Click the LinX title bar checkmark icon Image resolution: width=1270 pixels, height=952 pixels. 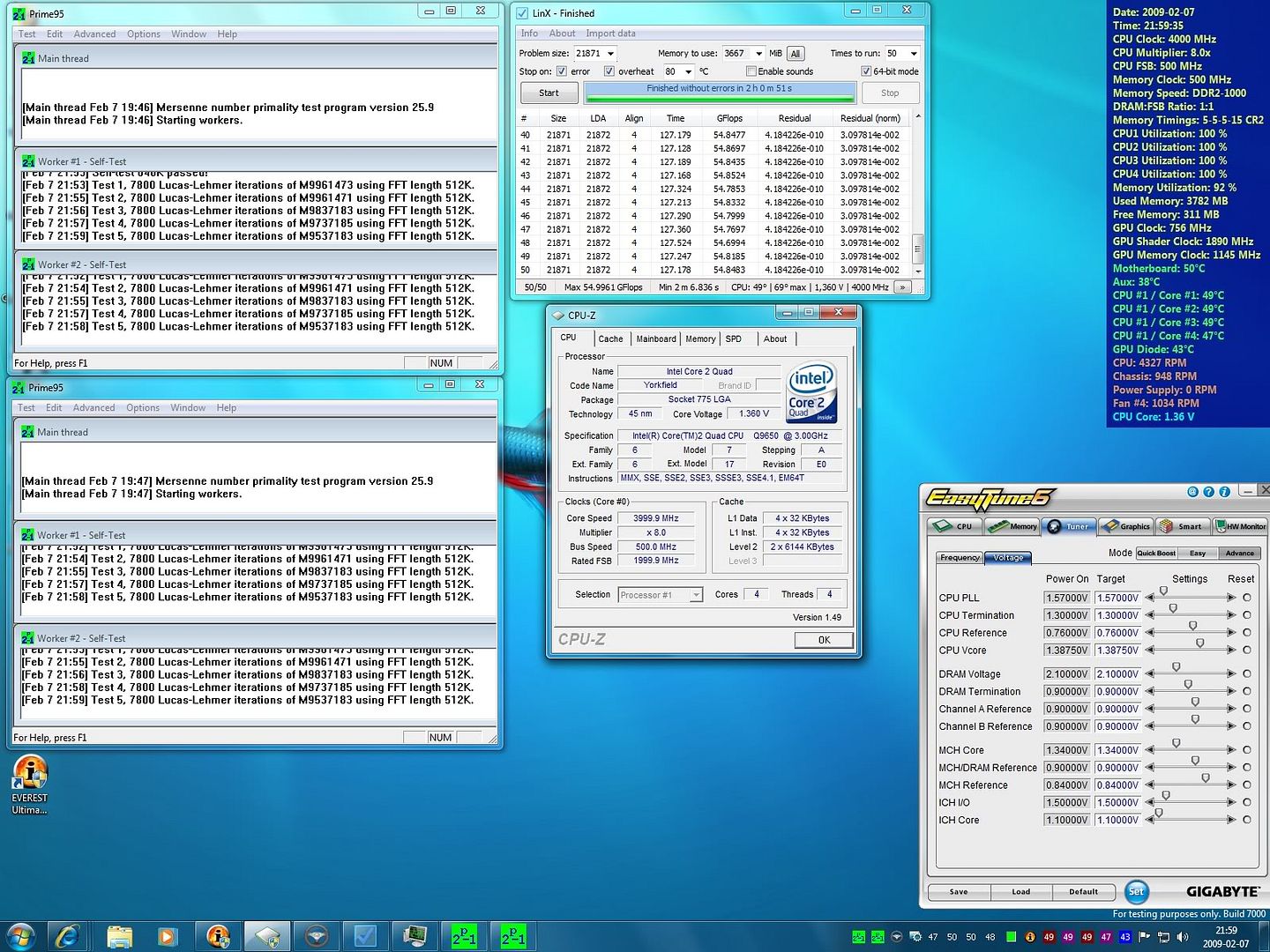tap(522, 13)
